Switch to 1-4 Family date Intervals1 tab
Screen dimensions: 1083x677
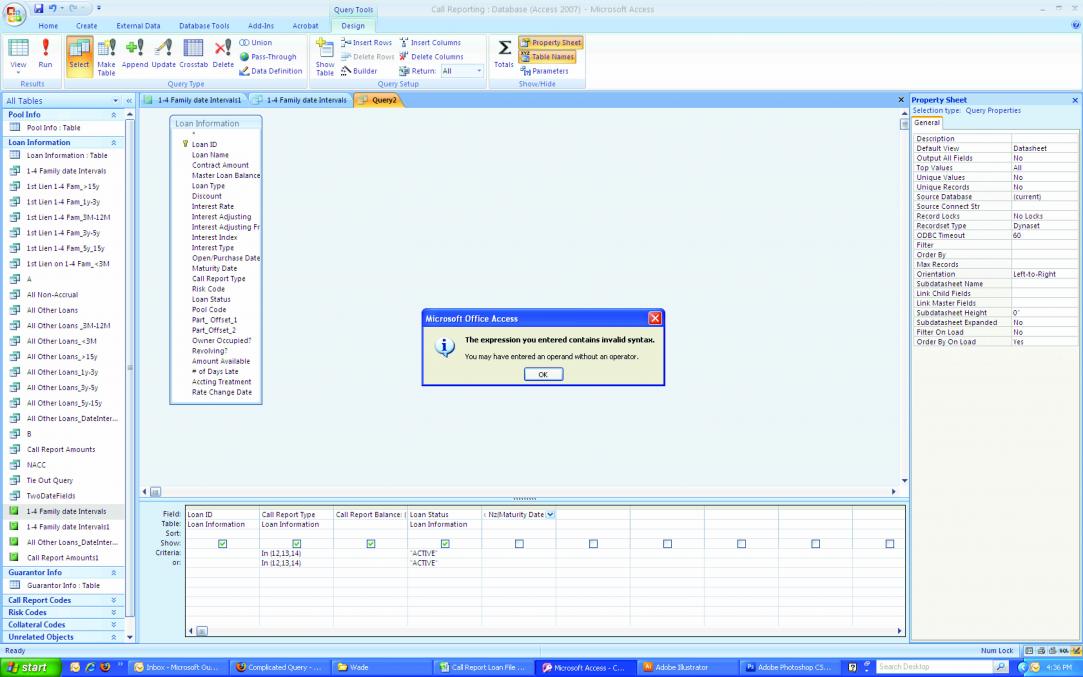pyautogui.click(x=193, y=100)
